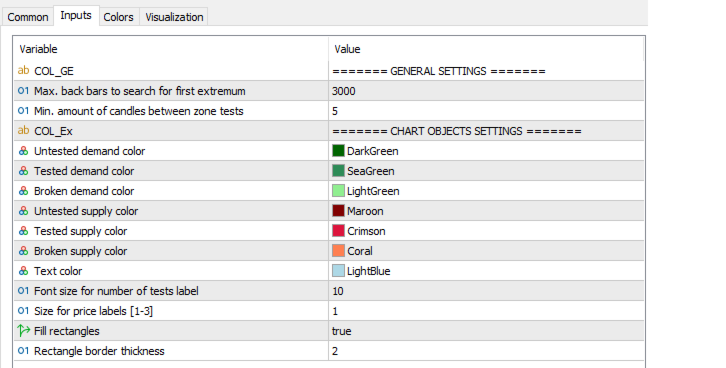This screenshot has width=726, height=368.
Task: Click the integer icon for Rectangle border thickness
Action: pyautogui.click(x=23, y=351)
